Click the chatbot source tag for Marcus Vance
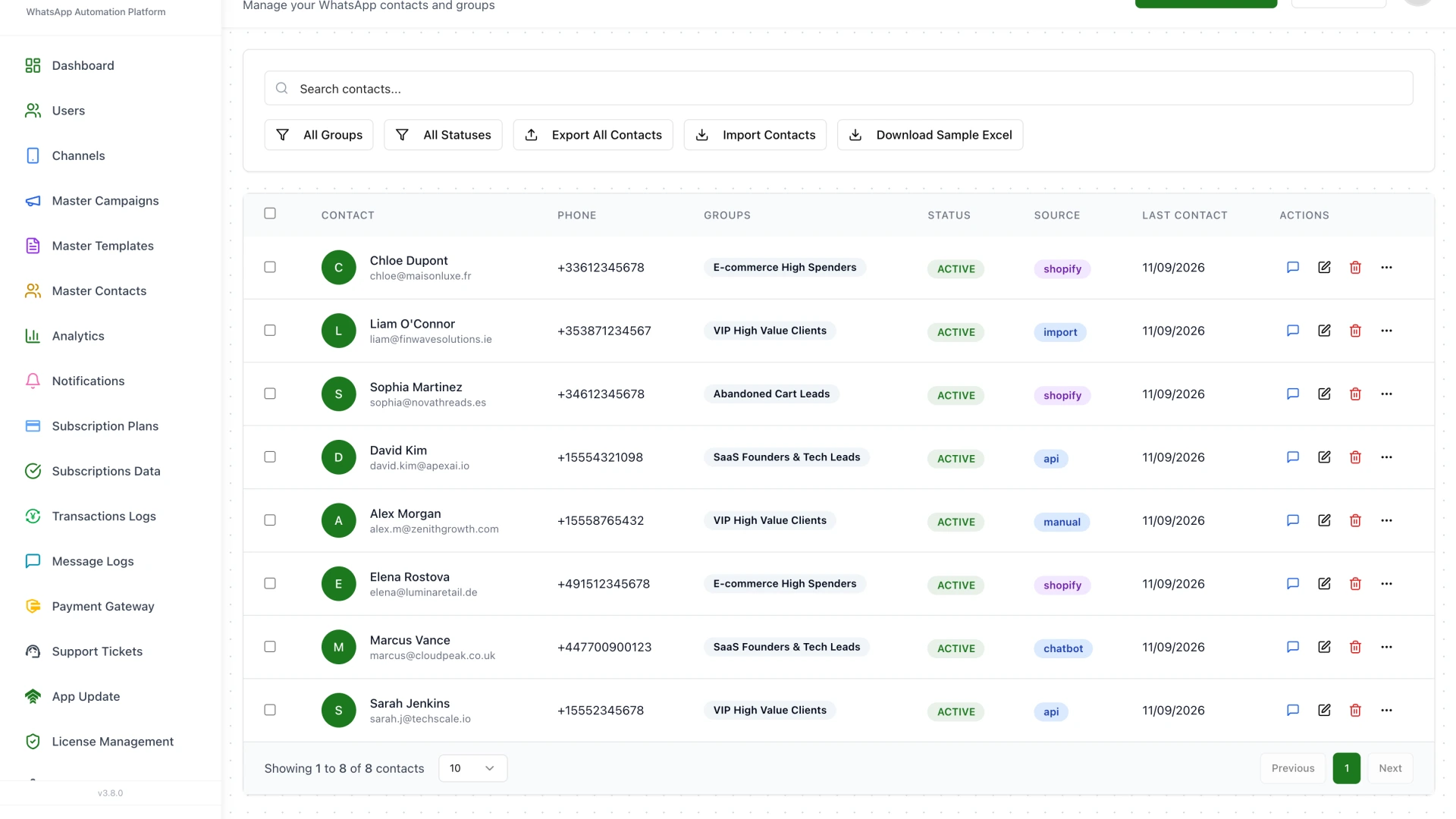Viewport: 1456px width, 819px height. (x=1063, y=648)
